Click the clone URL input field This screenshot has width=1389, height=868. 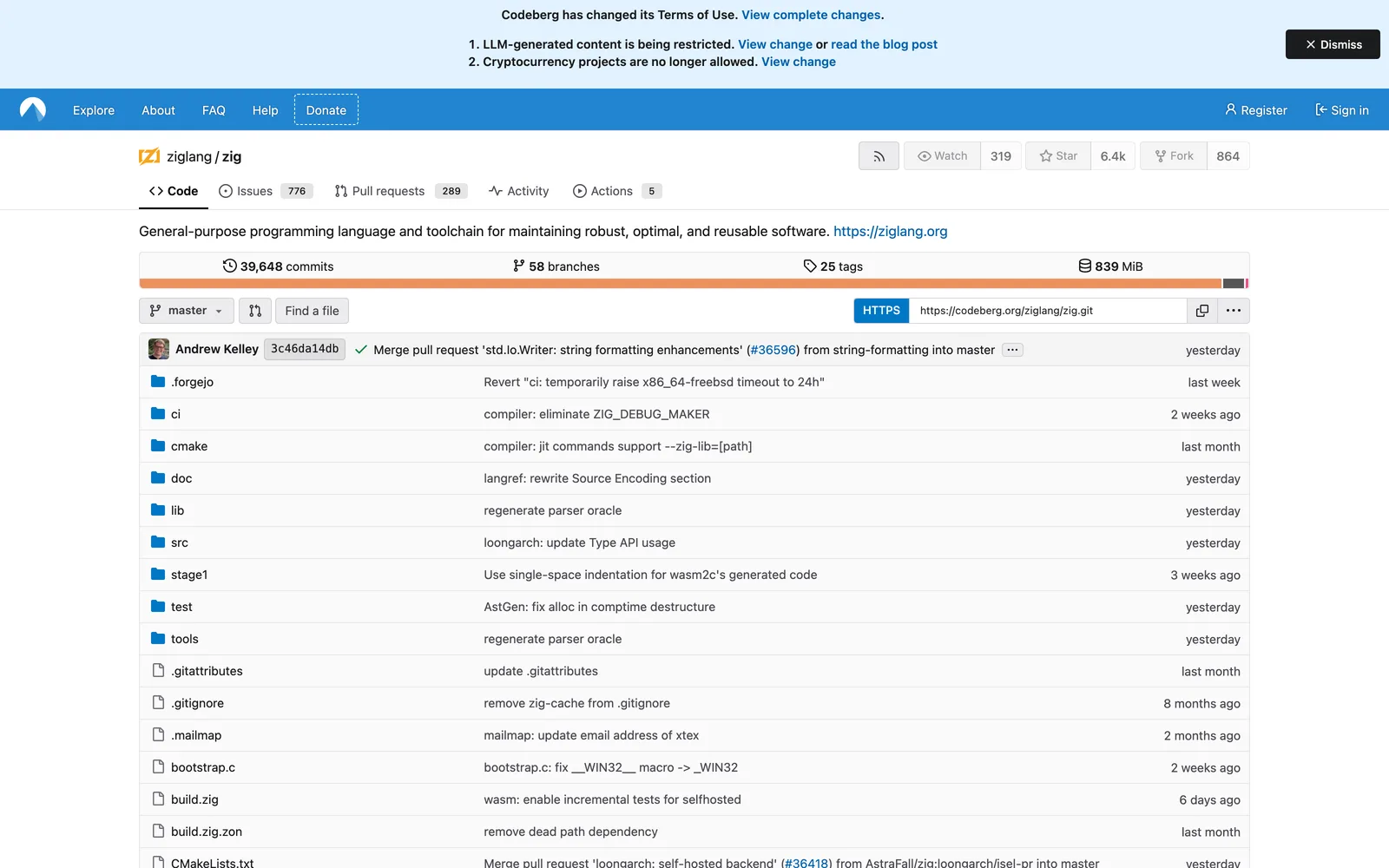coord(1048,311)
